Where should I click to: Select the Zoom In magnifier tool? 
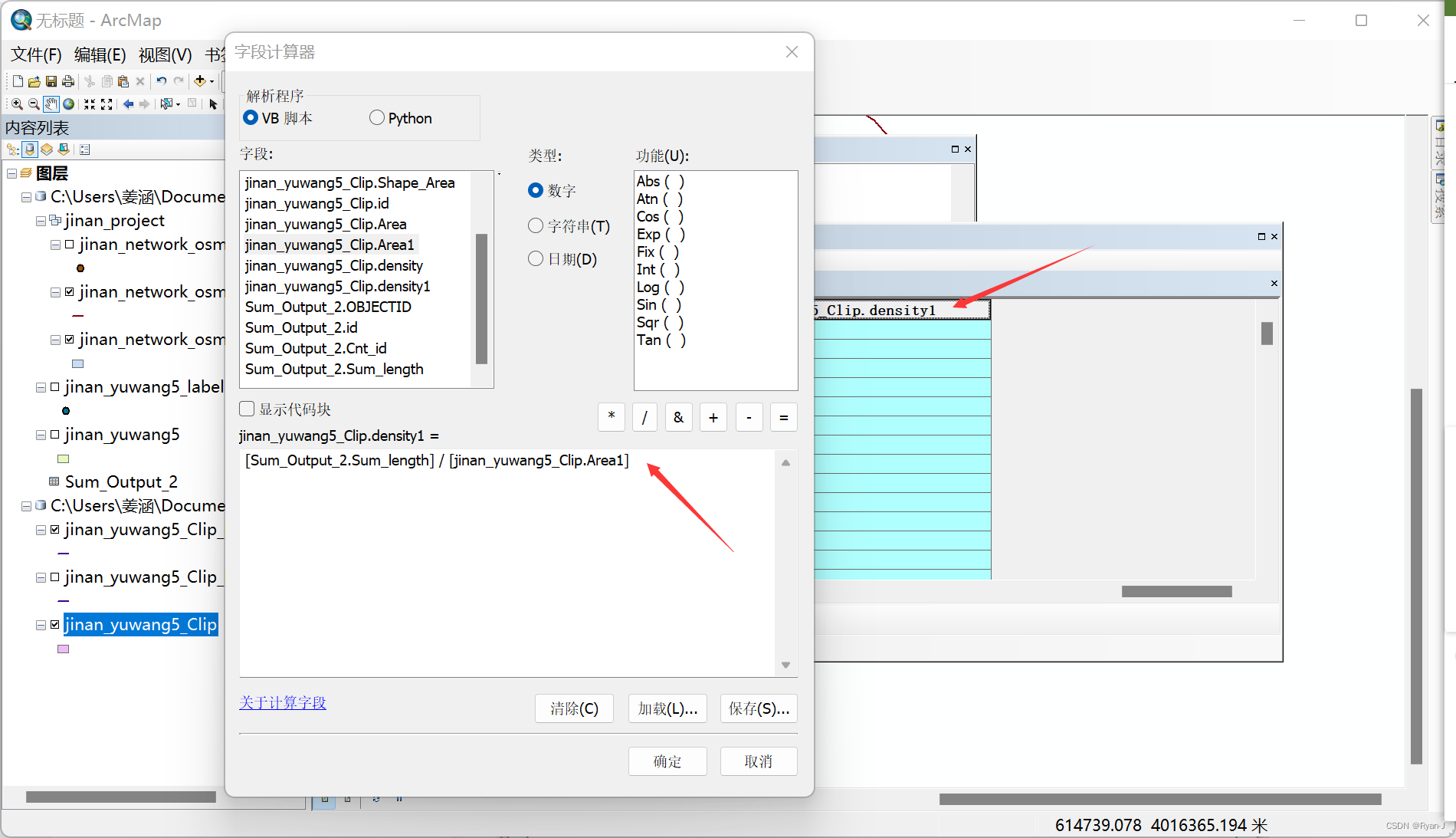(x=17, y=104)
